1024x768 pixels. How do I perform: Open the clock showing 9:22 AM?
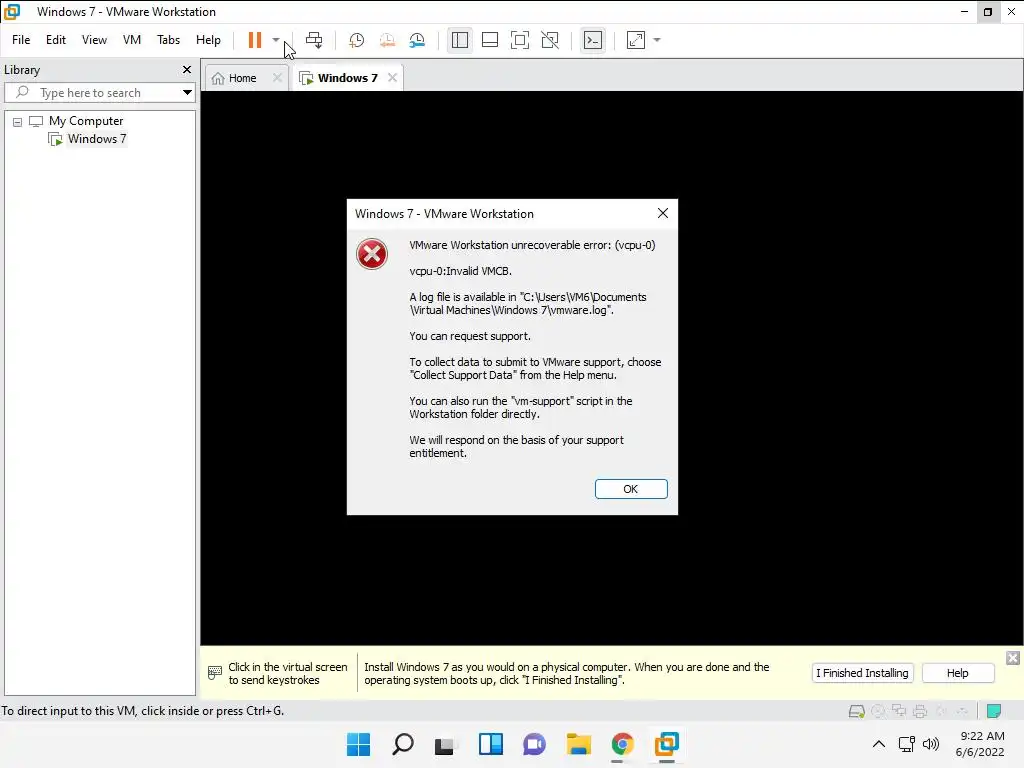point(980,744)
